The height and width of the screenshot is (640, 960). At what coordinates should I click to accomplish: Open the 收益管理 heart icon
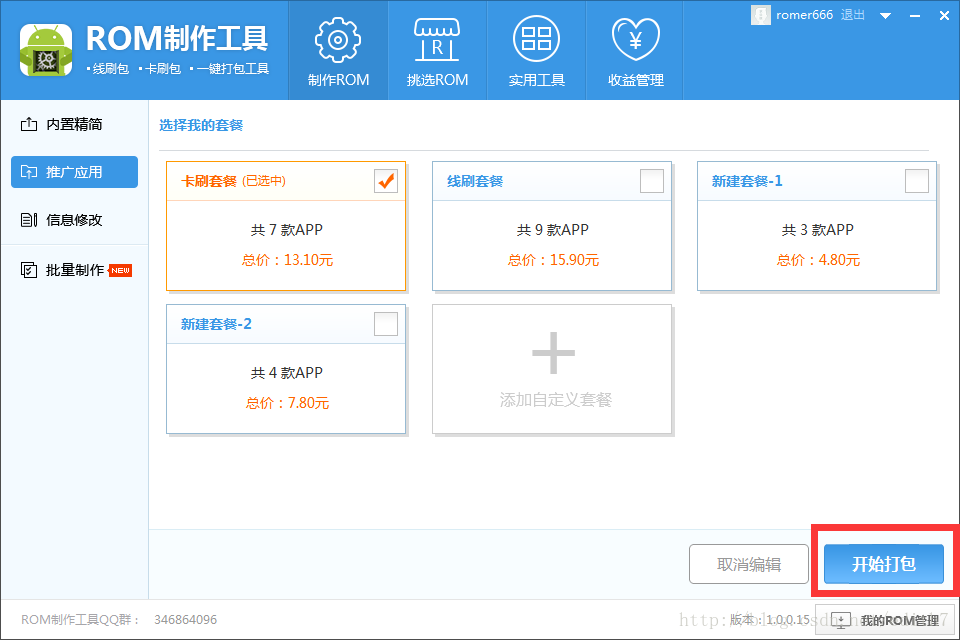coord(636,39)
